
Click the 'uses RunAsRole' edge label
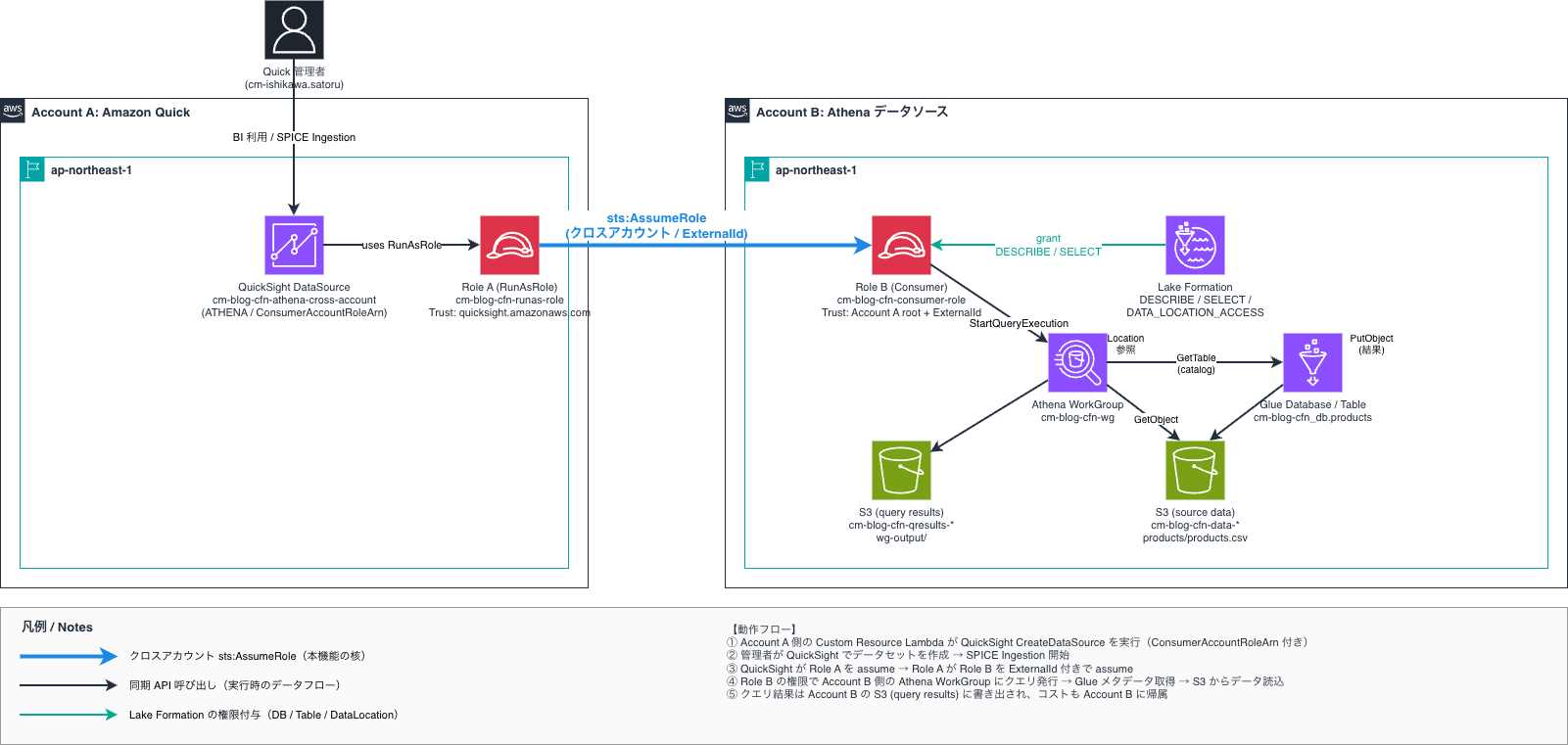point(402,245)
